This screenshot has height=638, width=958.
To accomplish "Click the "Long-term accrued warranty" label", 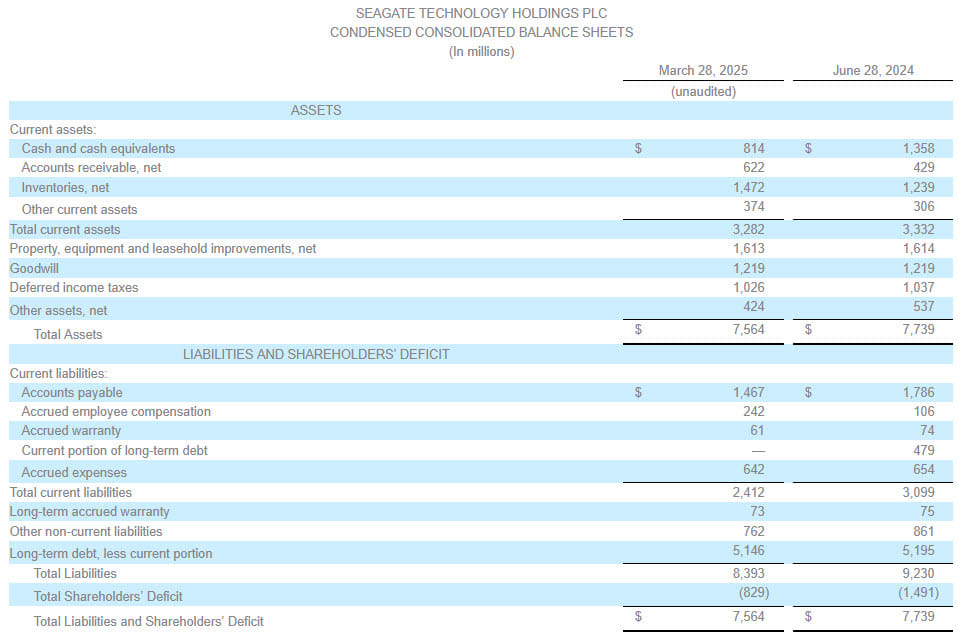I will [89, 512].
